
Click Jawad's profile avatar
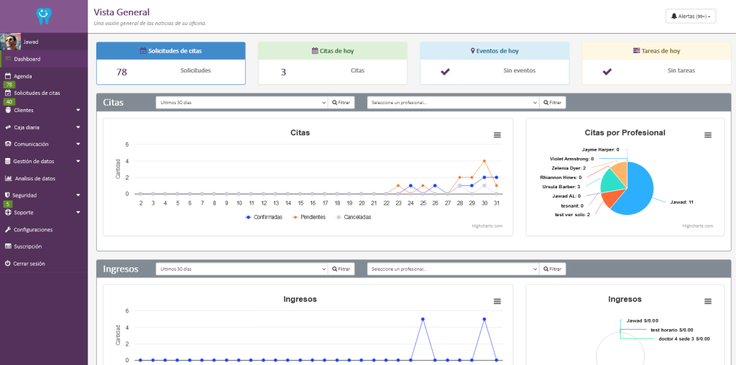10,42
